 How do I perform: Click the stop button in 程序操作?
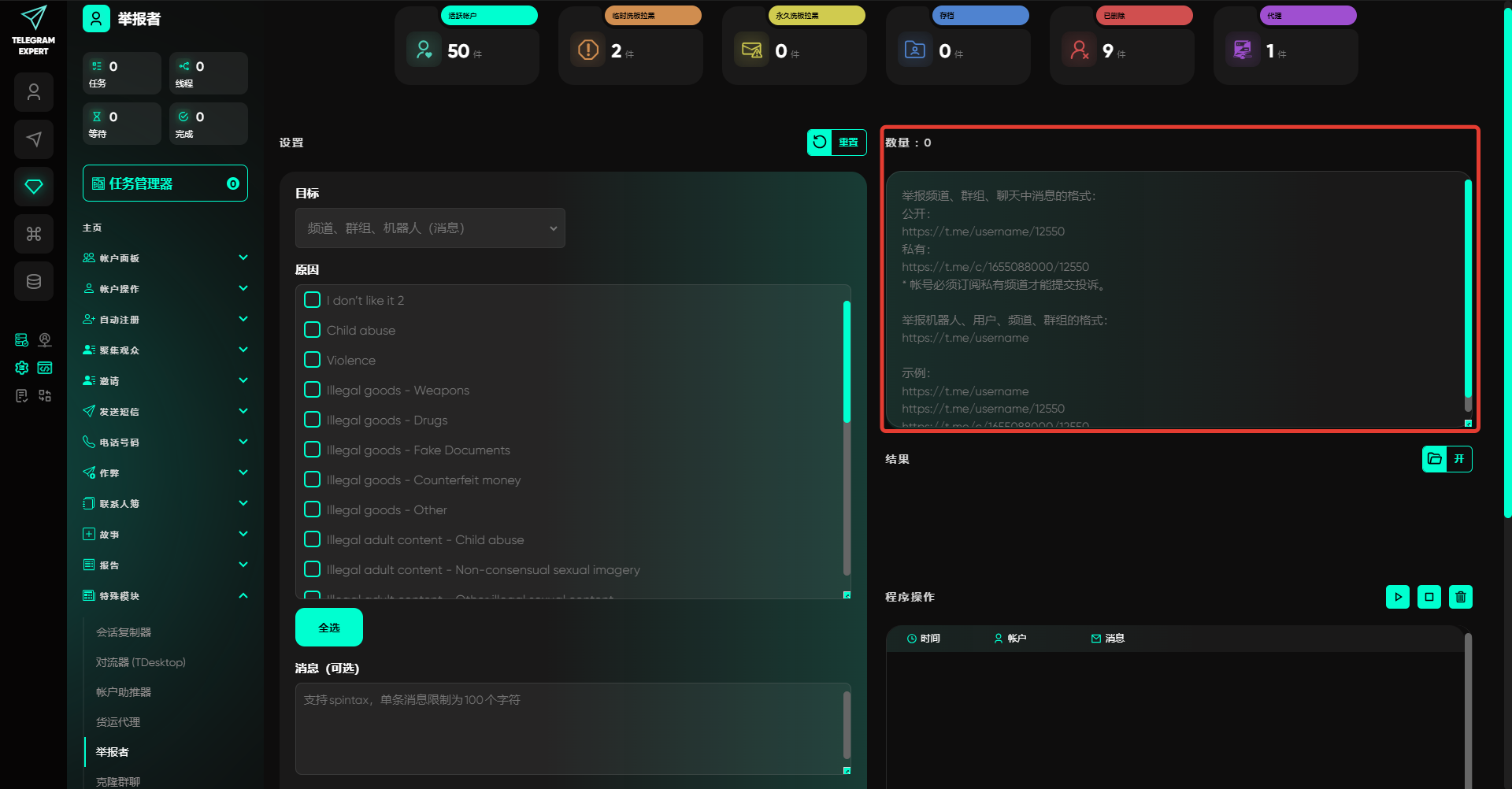point(1429,597)
